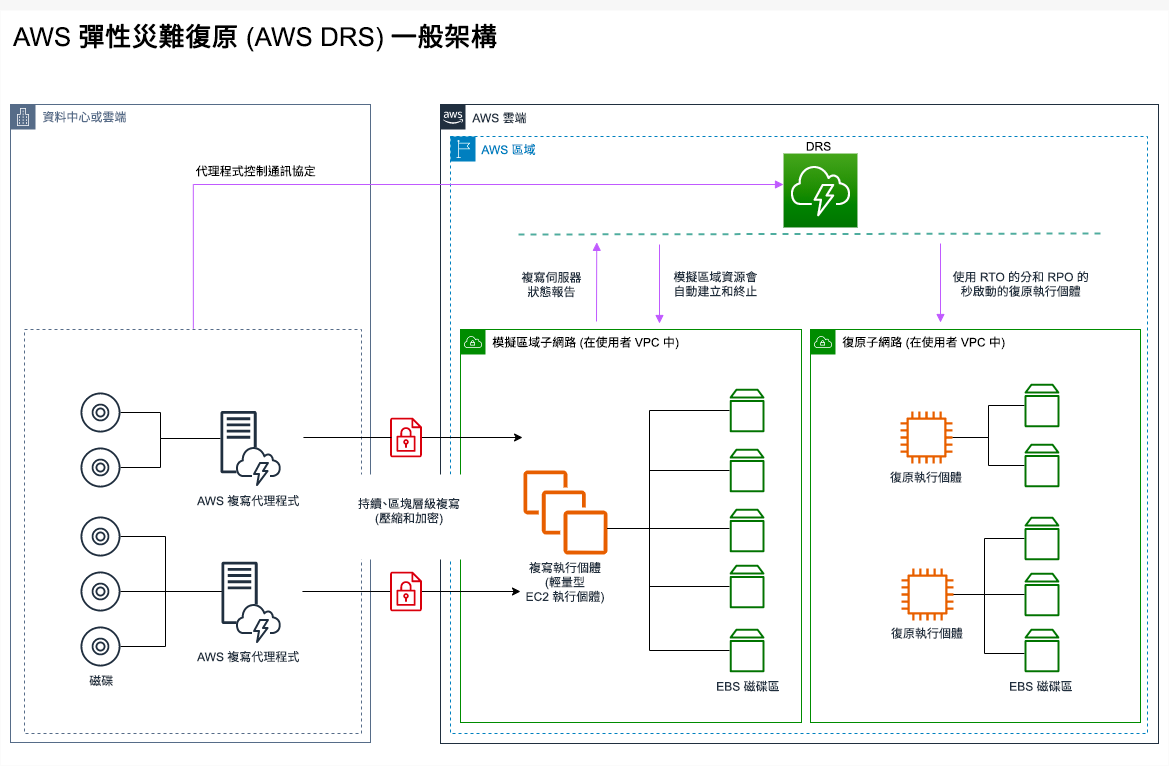The image size is (1169, 766).
Task: Click the title 'AWS 彈性災難復原 (AWS DRS) 一般架構'
Action: (255, 37)
